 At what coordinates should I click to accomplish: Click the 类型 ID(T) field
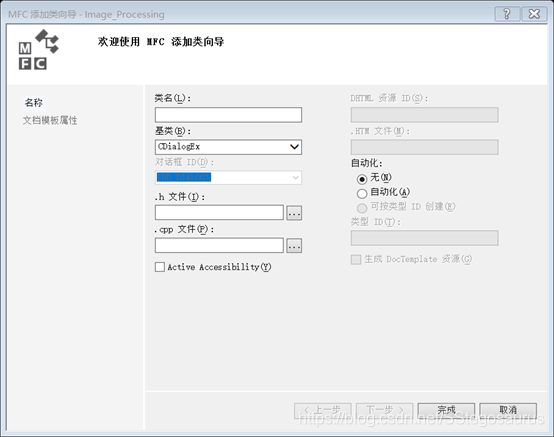pyautogui.click(x=425, y=238)
